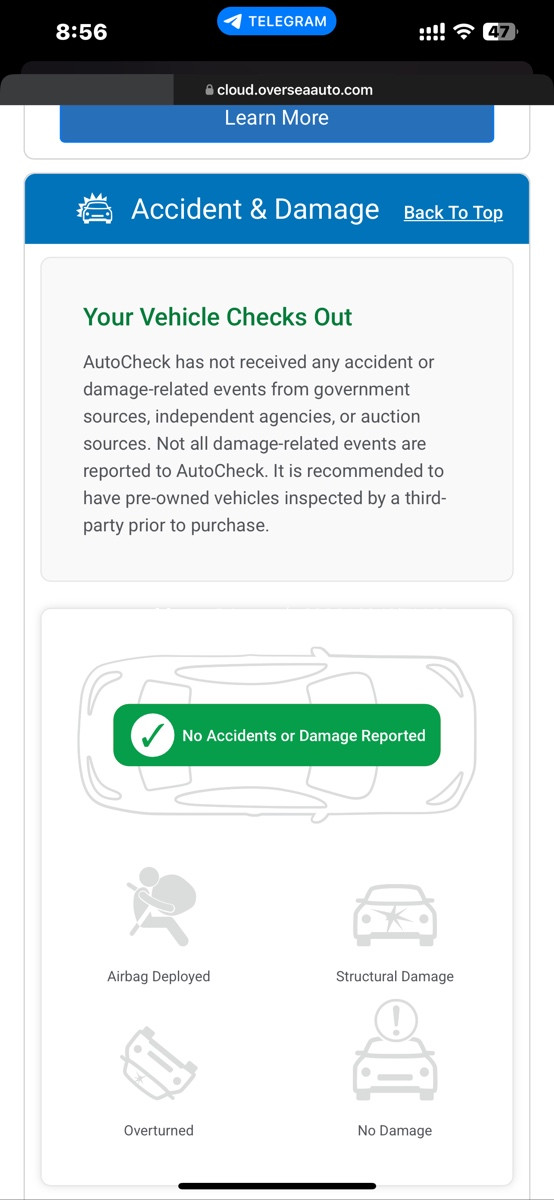Tap the Structural Damage car icon
Screen dimensions: 554x1200
click(x=395, y=914)
